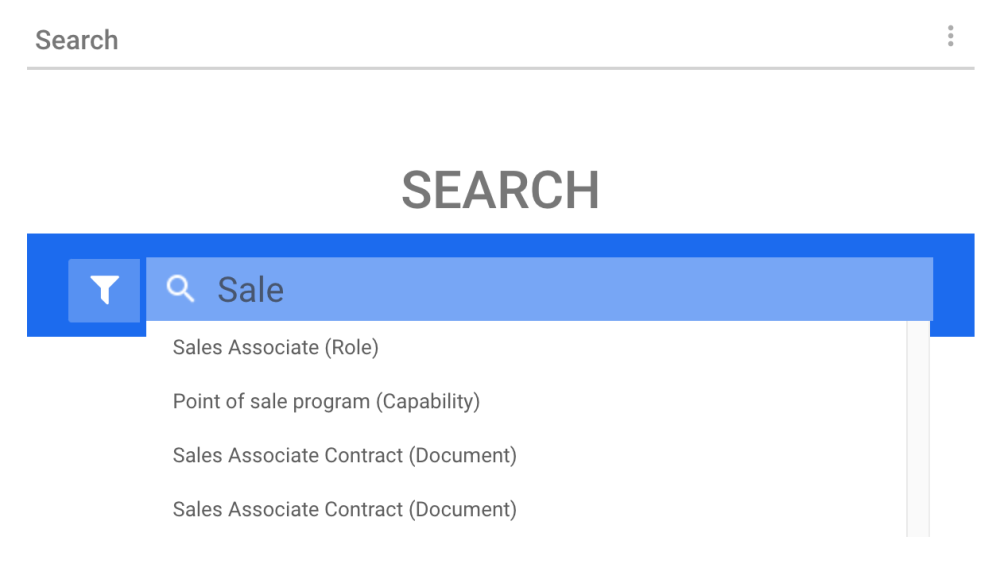The height and width of the screenshot is (583, 1000).
Task: Open the Capability entry for Point of sale
Action: point(326,402)
